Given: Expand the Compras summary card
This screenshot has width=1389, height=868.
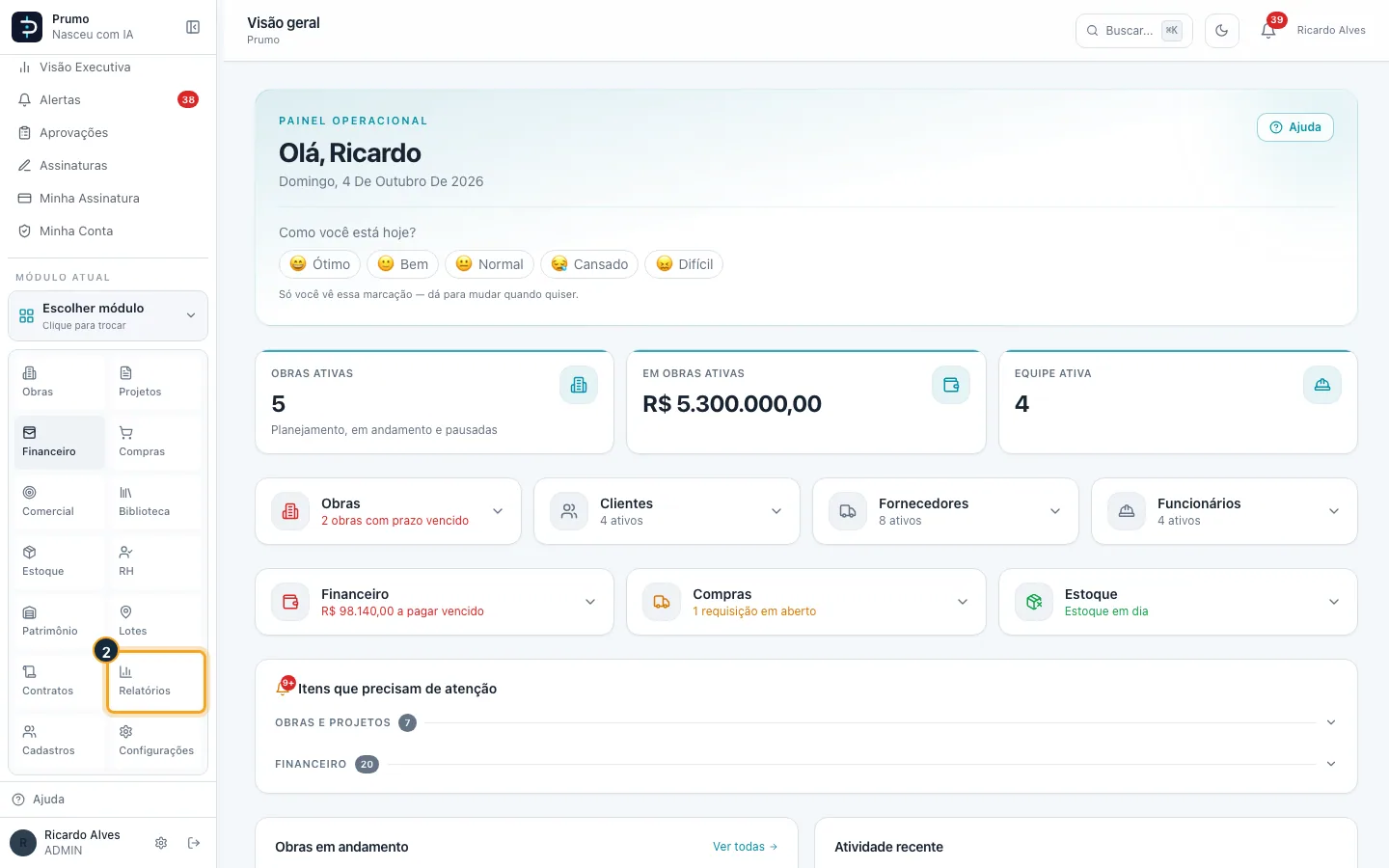Looking at the screenshot, I should pos(806,602).
